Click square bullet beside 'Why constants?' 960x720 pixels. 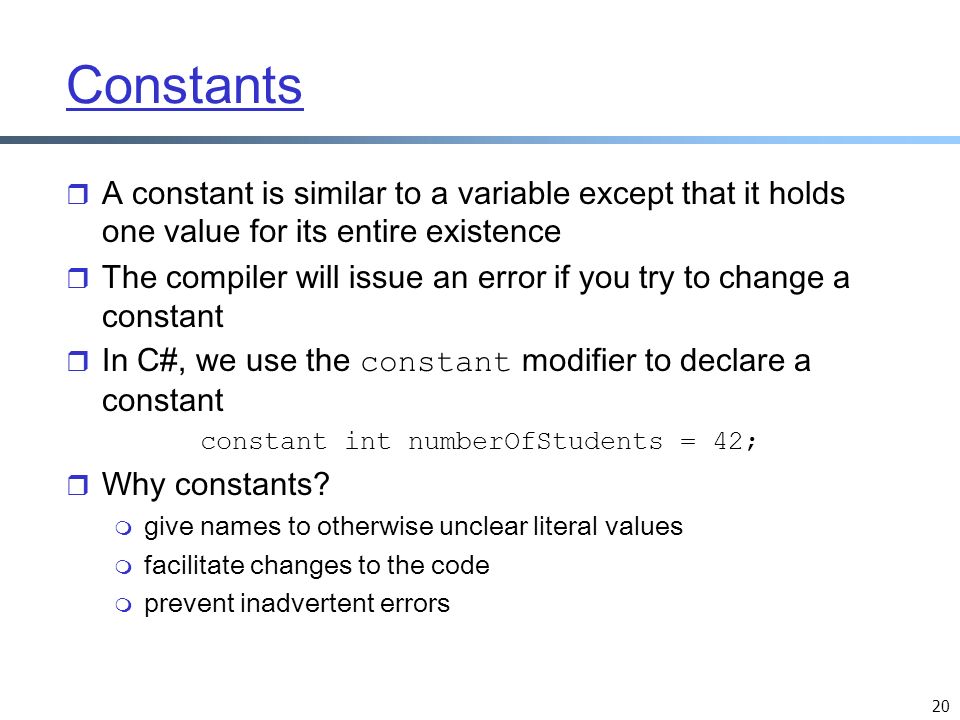77,485
